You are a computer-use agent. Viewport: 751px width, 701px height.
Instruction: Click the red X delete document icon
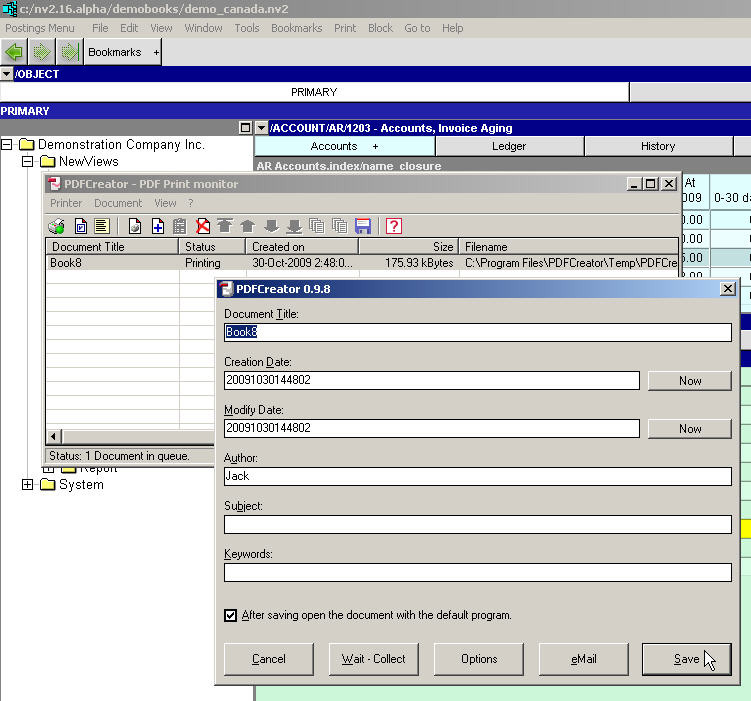204,226
